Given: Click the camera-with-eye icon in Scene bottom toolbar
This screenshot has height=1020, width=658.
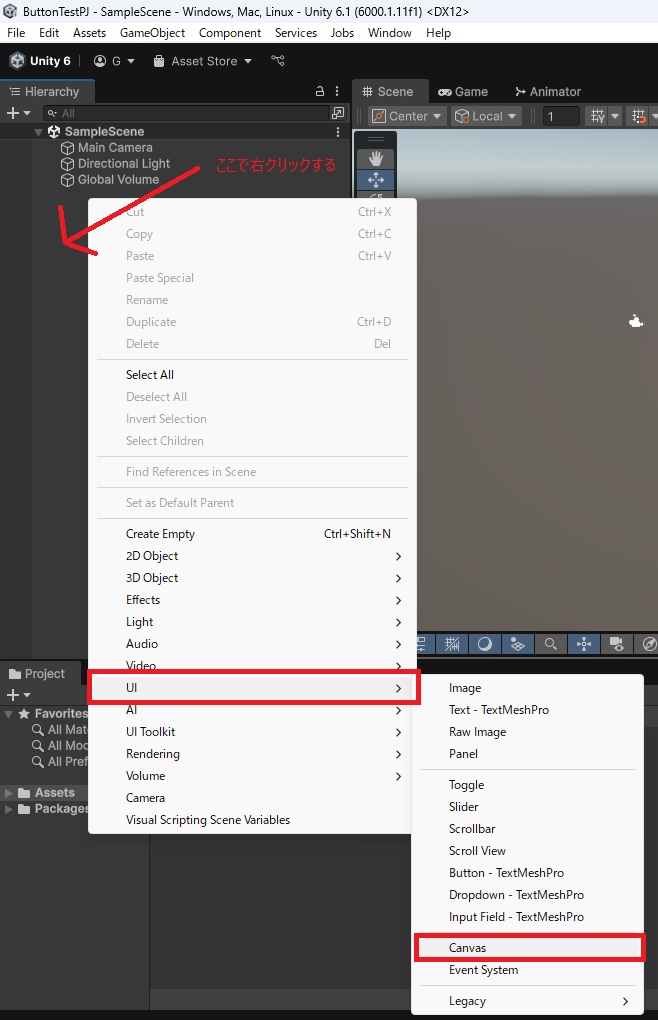Looking at the screenshot, I should [616, 644].
